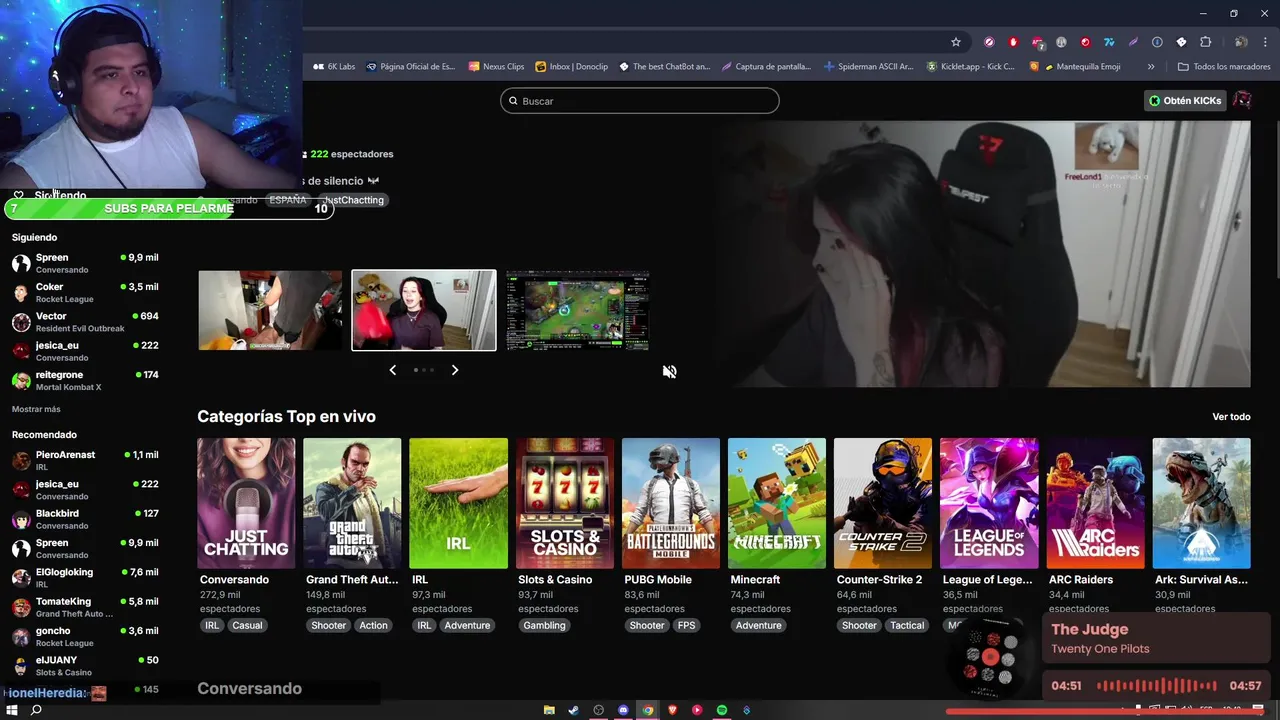Click the Twenty One Pilots artist name
This screenshot has width=1280, height=720.
[x=1100, y=649]
